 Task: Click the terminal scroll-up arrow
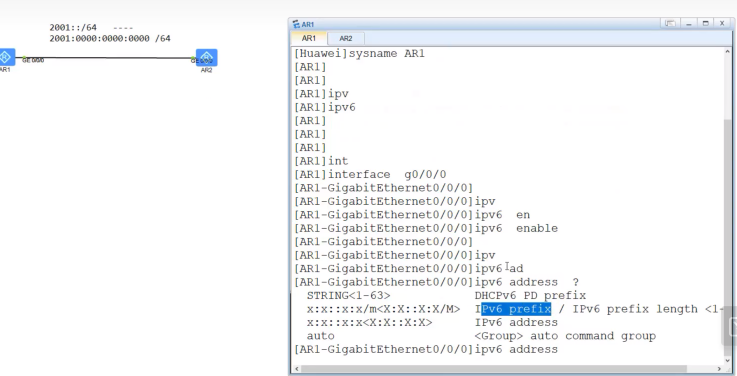728,51
